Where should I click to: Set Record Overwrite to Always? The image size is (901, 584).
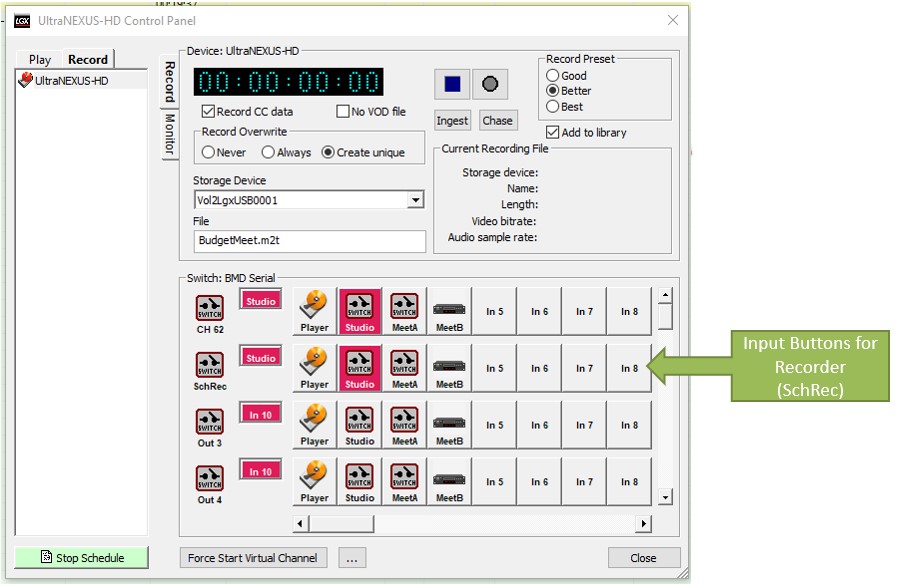pos(268,153)
